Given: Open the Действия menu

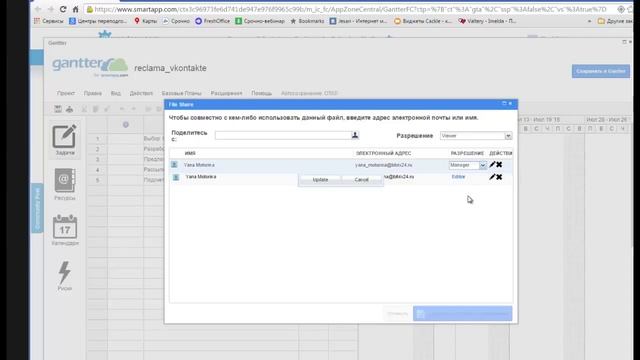Looking at the screenshot, I should click(x=141, y=93).
